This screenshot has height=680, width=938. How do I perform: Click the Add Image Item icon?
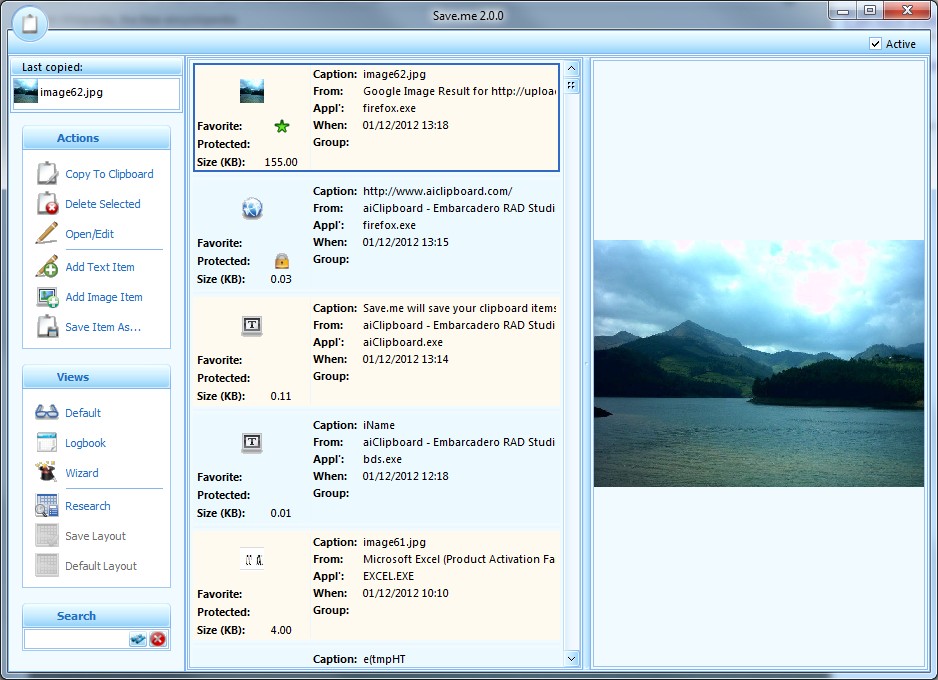click(x=47, y=297)
